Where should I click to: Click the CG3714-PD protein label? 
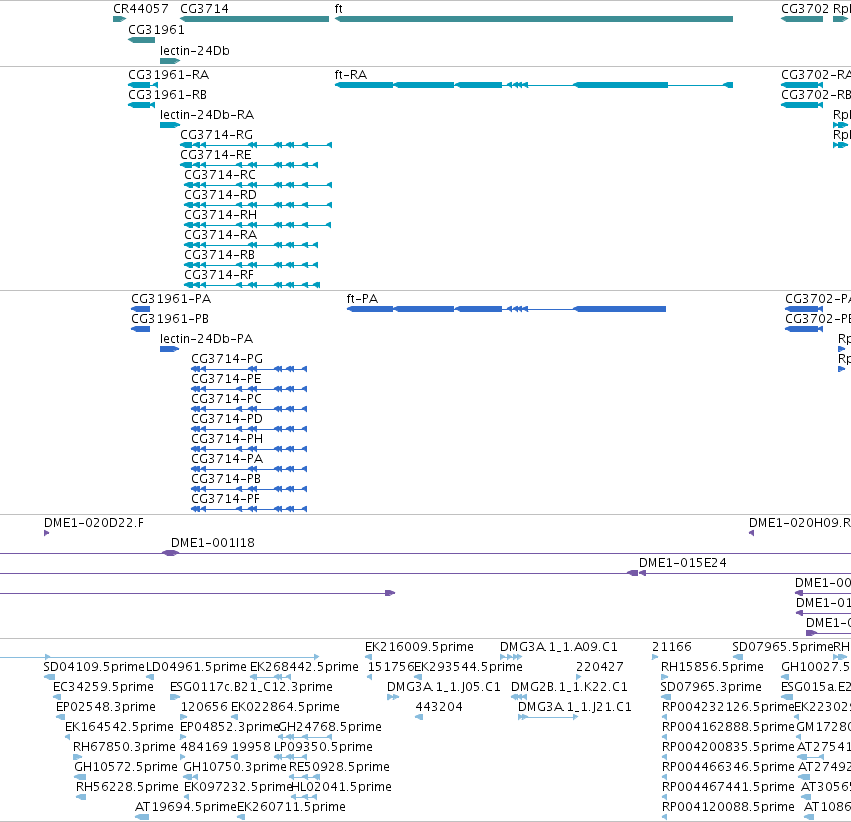227,419
